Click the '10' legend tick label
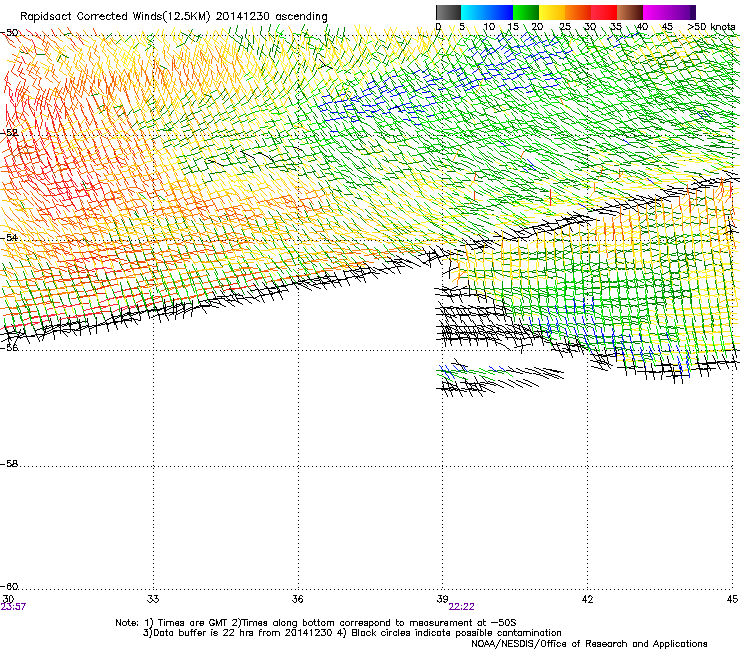The image size is (740, 650). tap(489, 27)
